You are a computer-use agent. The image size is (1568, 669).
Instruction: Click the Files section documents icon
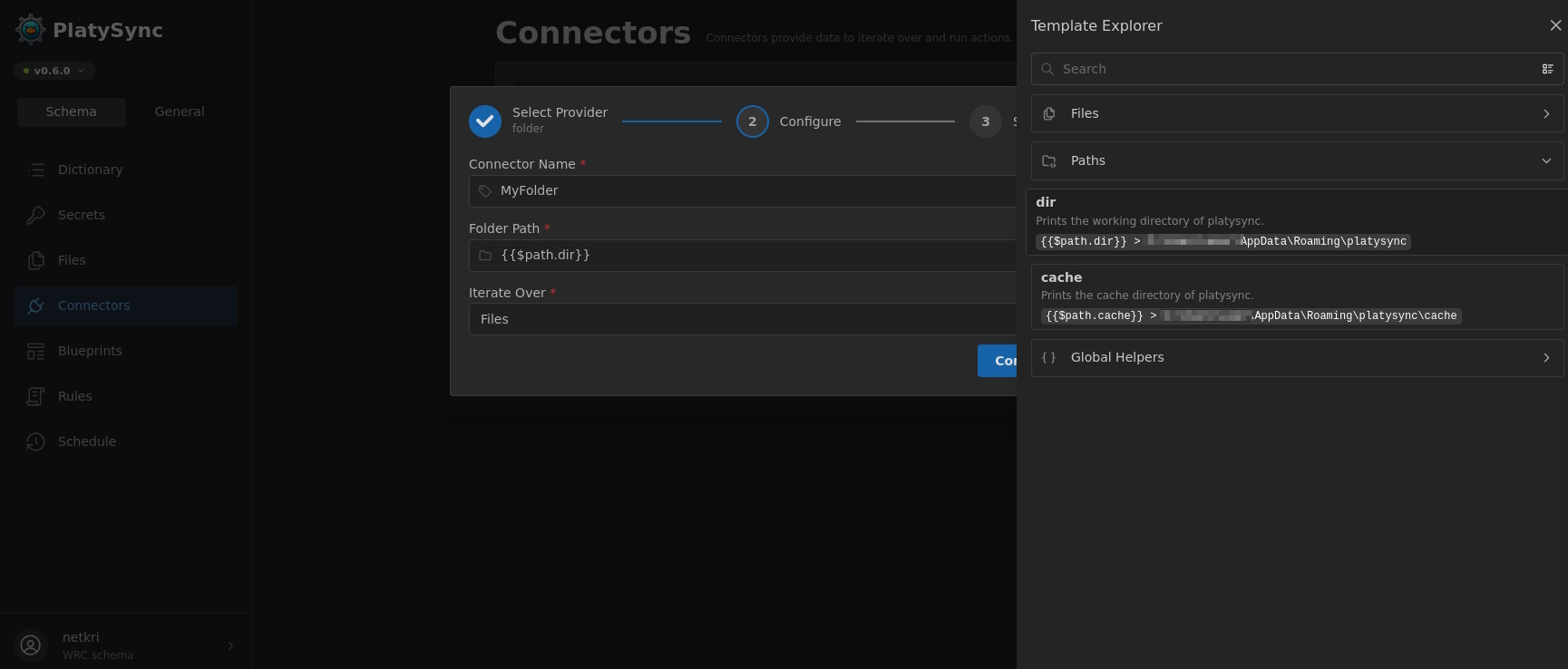(x=1049, y=113)
